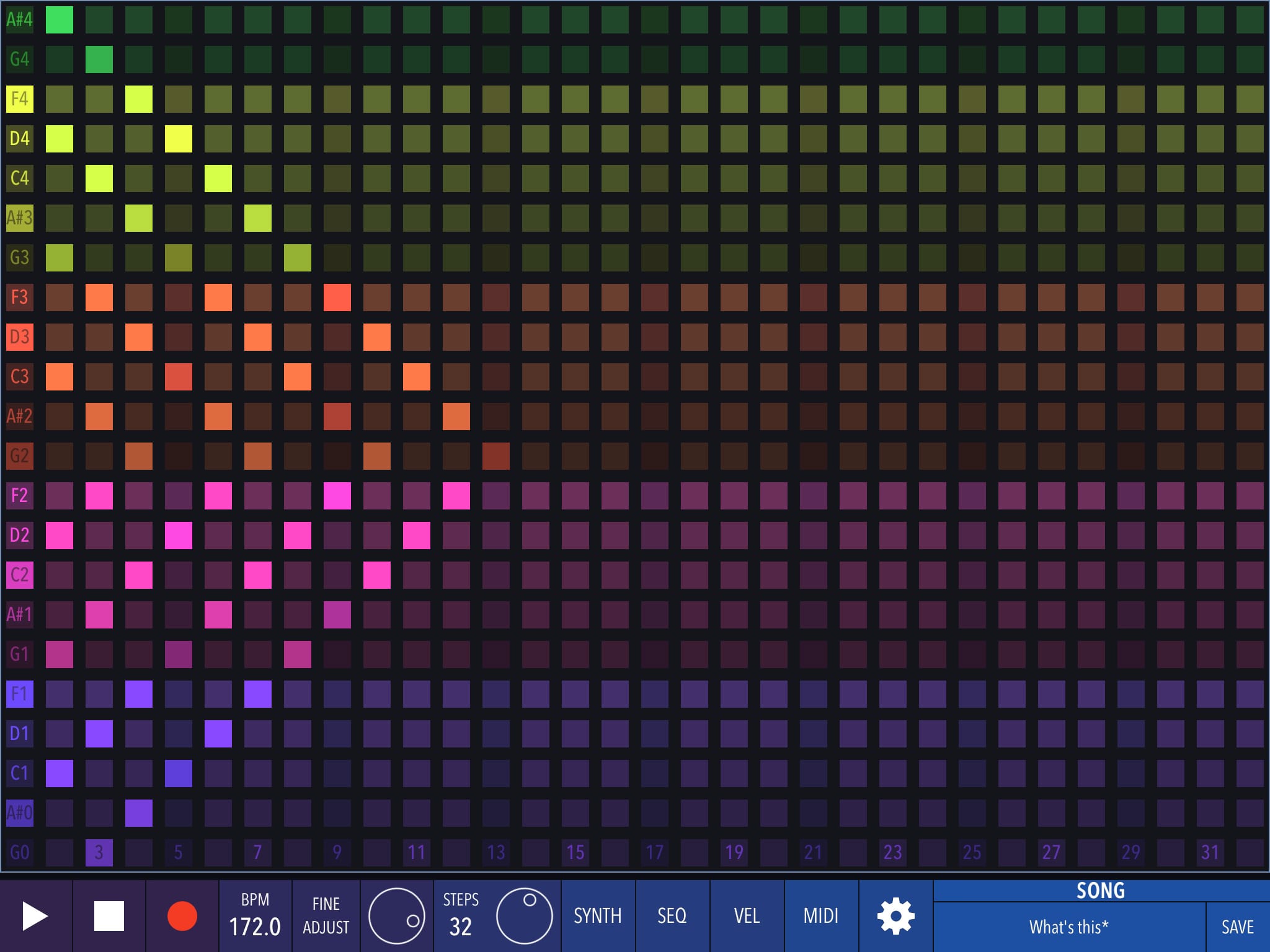Viewport: 1270px width, 952px height.
Task: Tap the G1 note label
Action: [x=20, y=654]
